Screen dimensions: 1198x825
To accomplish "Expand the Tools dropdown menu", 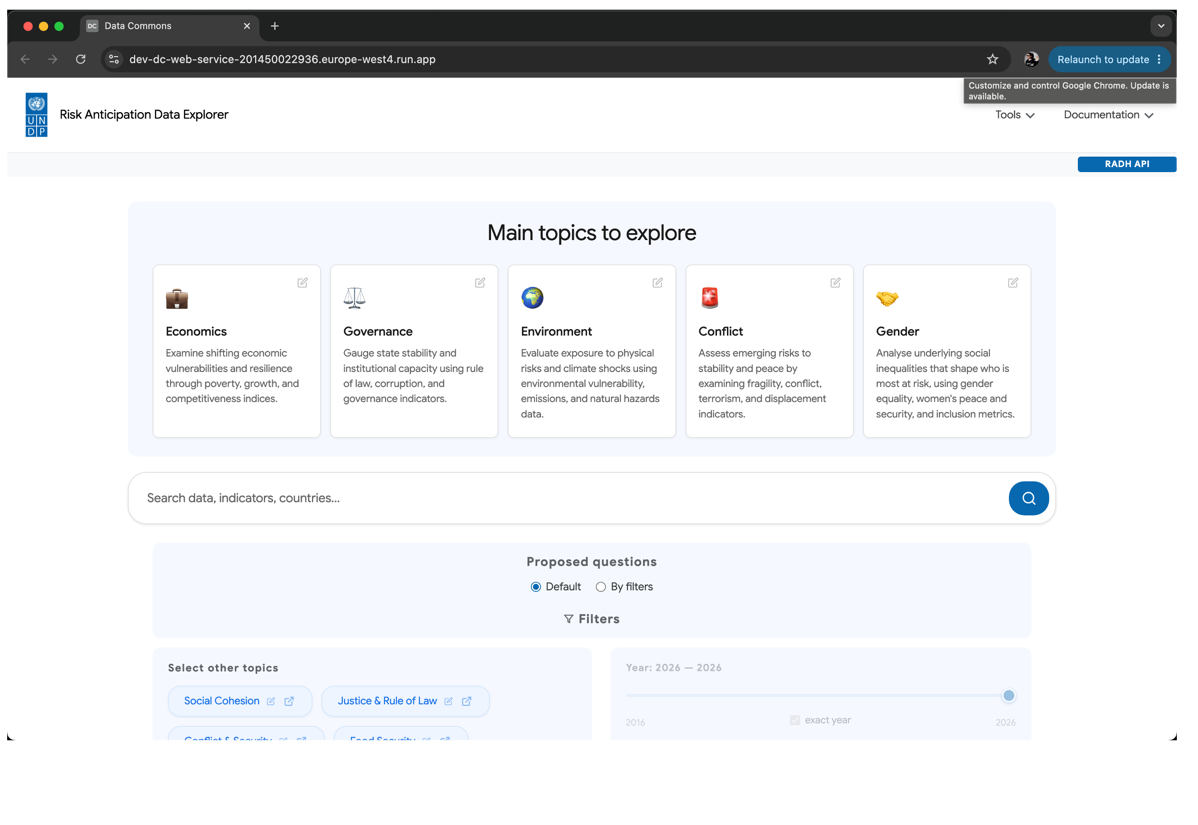I will pos(1015,115).
